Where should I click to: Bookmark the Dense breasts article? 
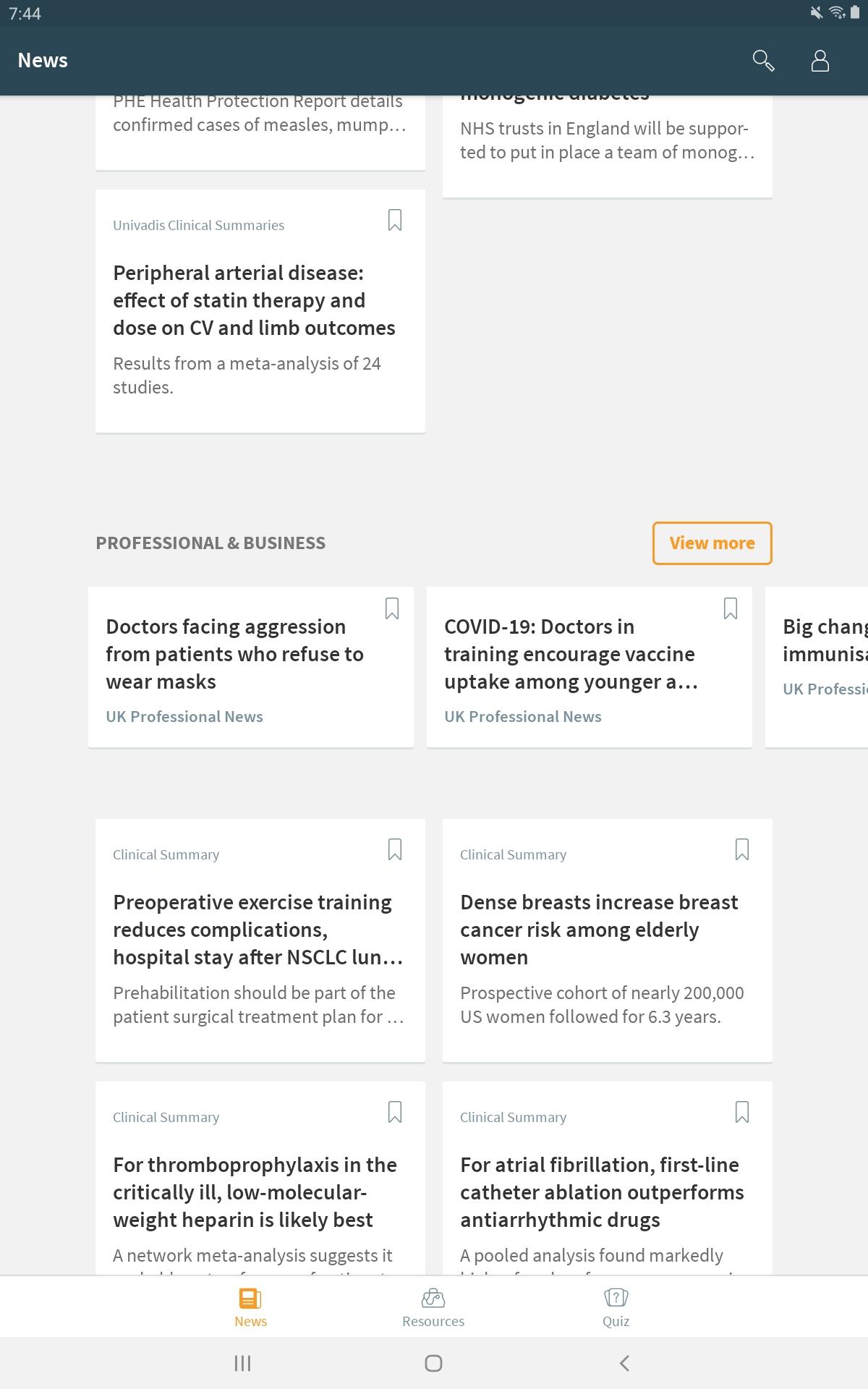pyautogui.click(x=742, y=849)
